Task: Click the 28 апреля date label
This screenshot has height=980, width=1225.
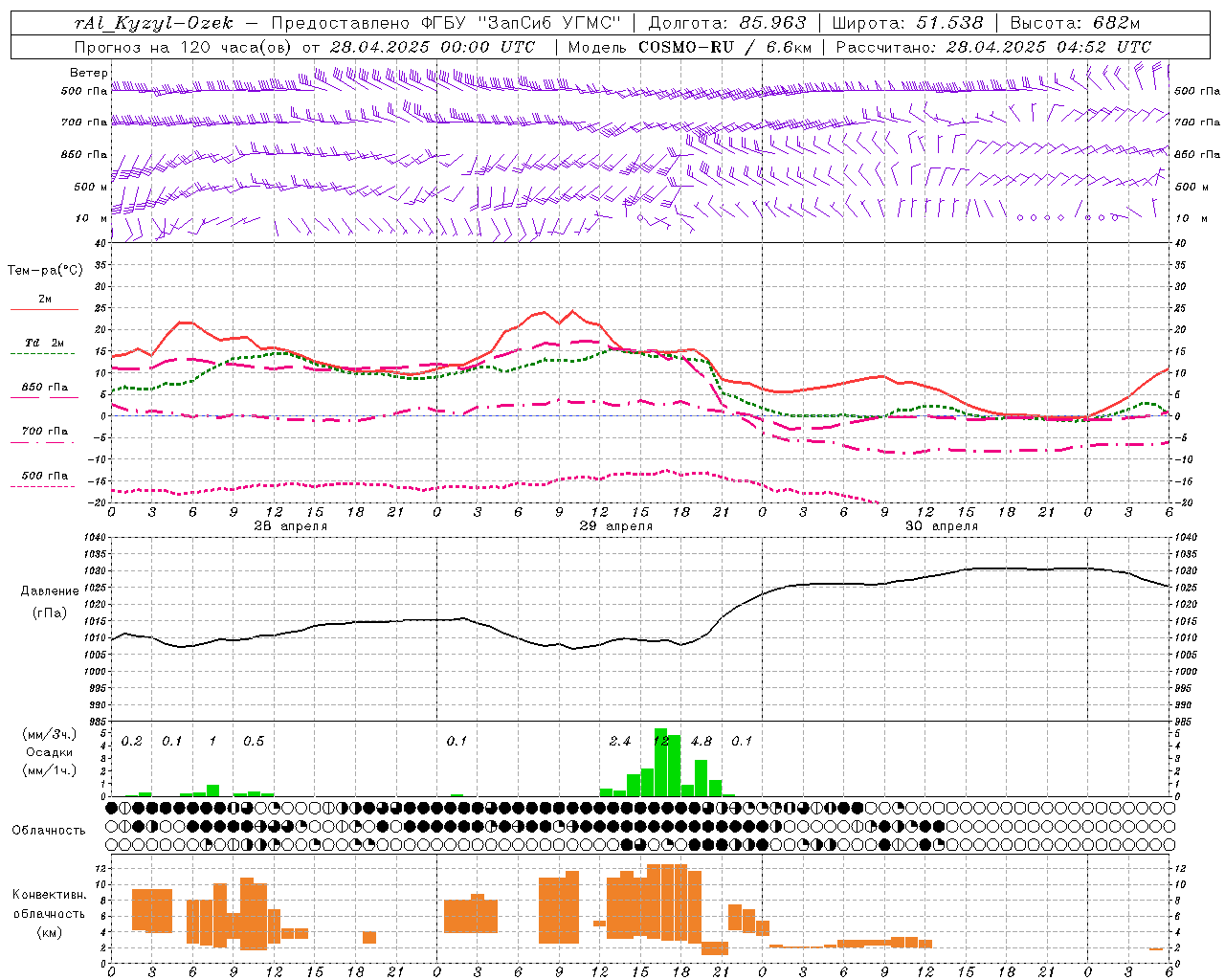Action: (x=290, y=526)
